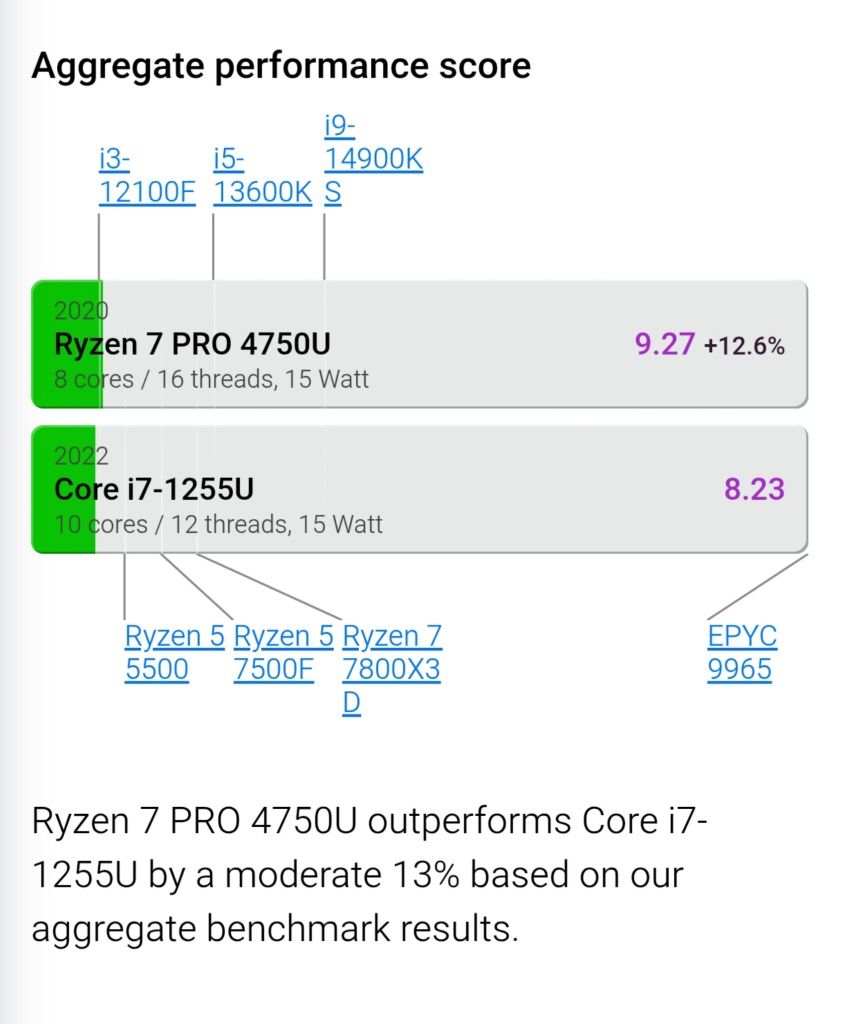
Task: Open the Ryzen 7 7800X3D link
Action: [392, 669]
